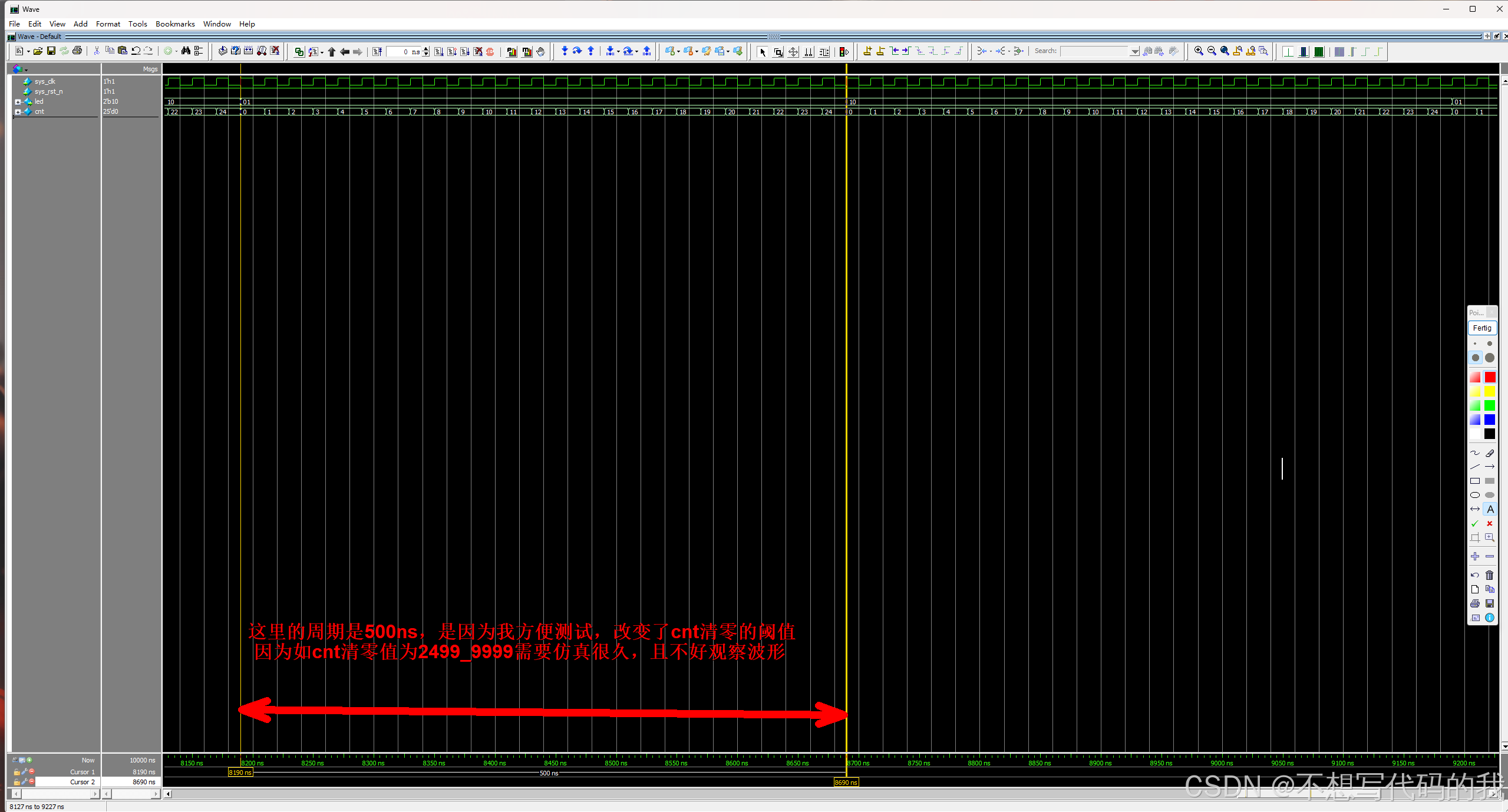
Task: Click the red Stop icon
Action: [x=490, y=52]
